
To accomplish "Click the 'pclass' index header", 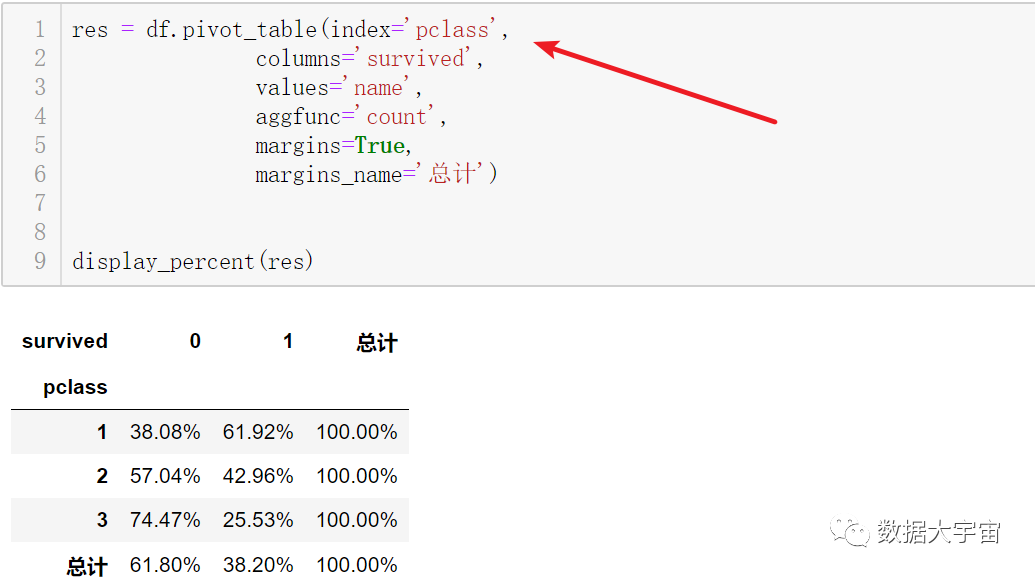I will (x=75, y=387).
